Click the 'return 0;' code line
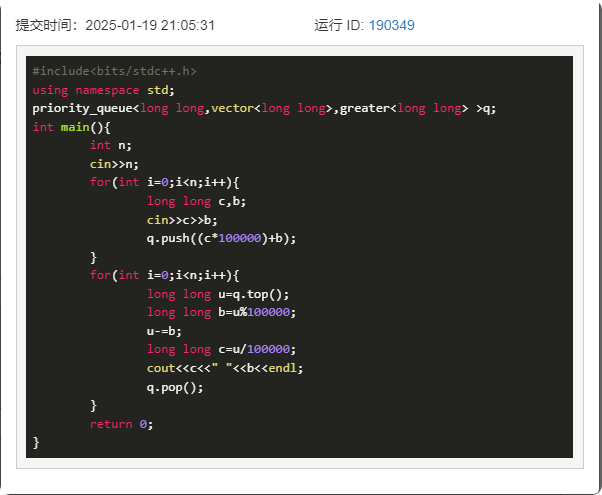Screen dimensions: 602x495 coord(121,424)
